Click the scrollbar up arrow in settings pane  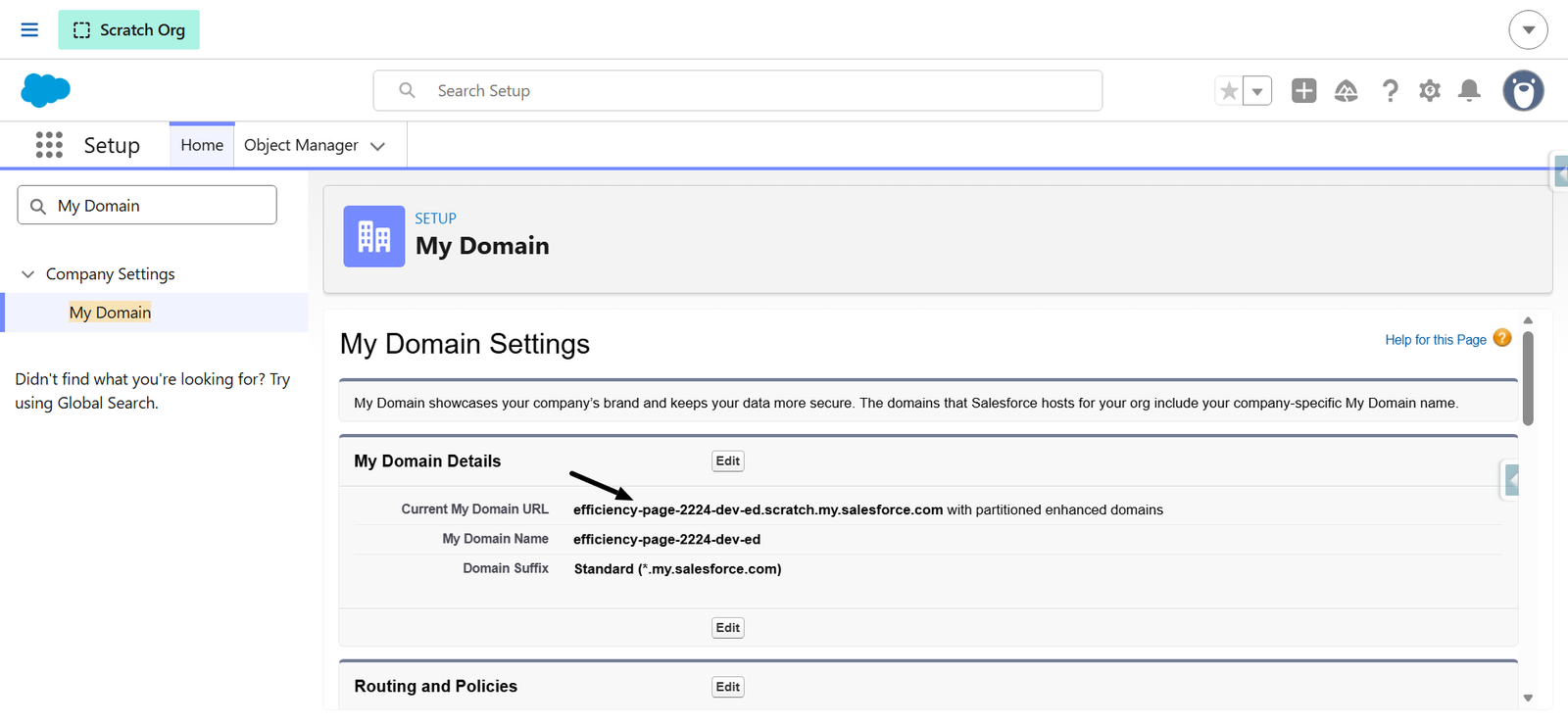[x=1528, y=320]
